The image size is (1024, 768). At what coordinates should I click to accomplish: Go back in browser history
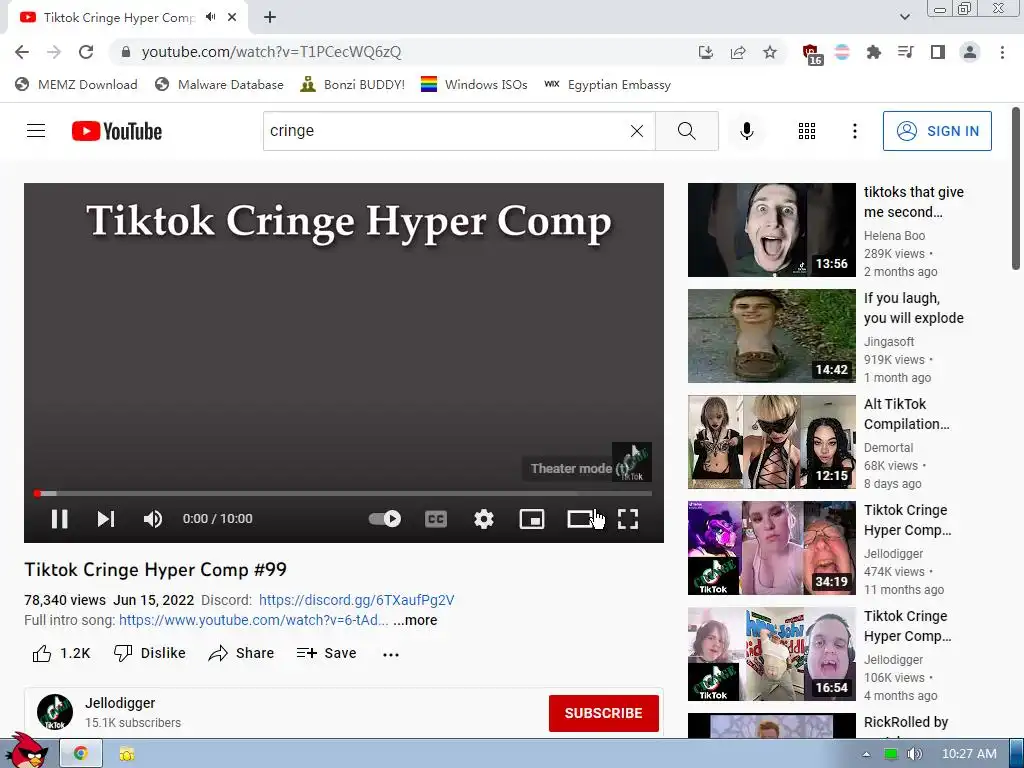coord(22,52)
